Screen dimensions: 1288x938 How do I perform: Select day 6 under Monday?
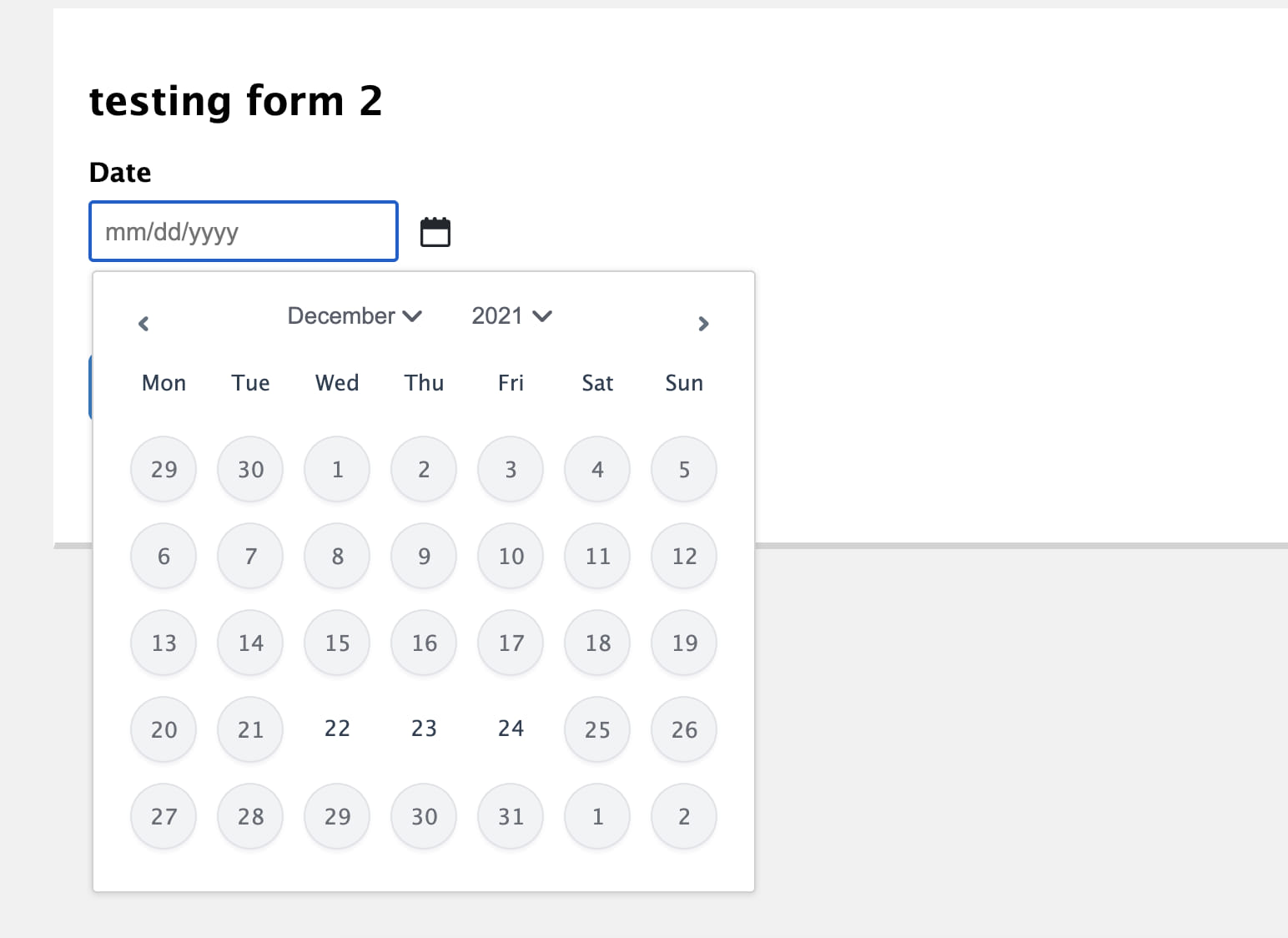[x=164, y=556]
